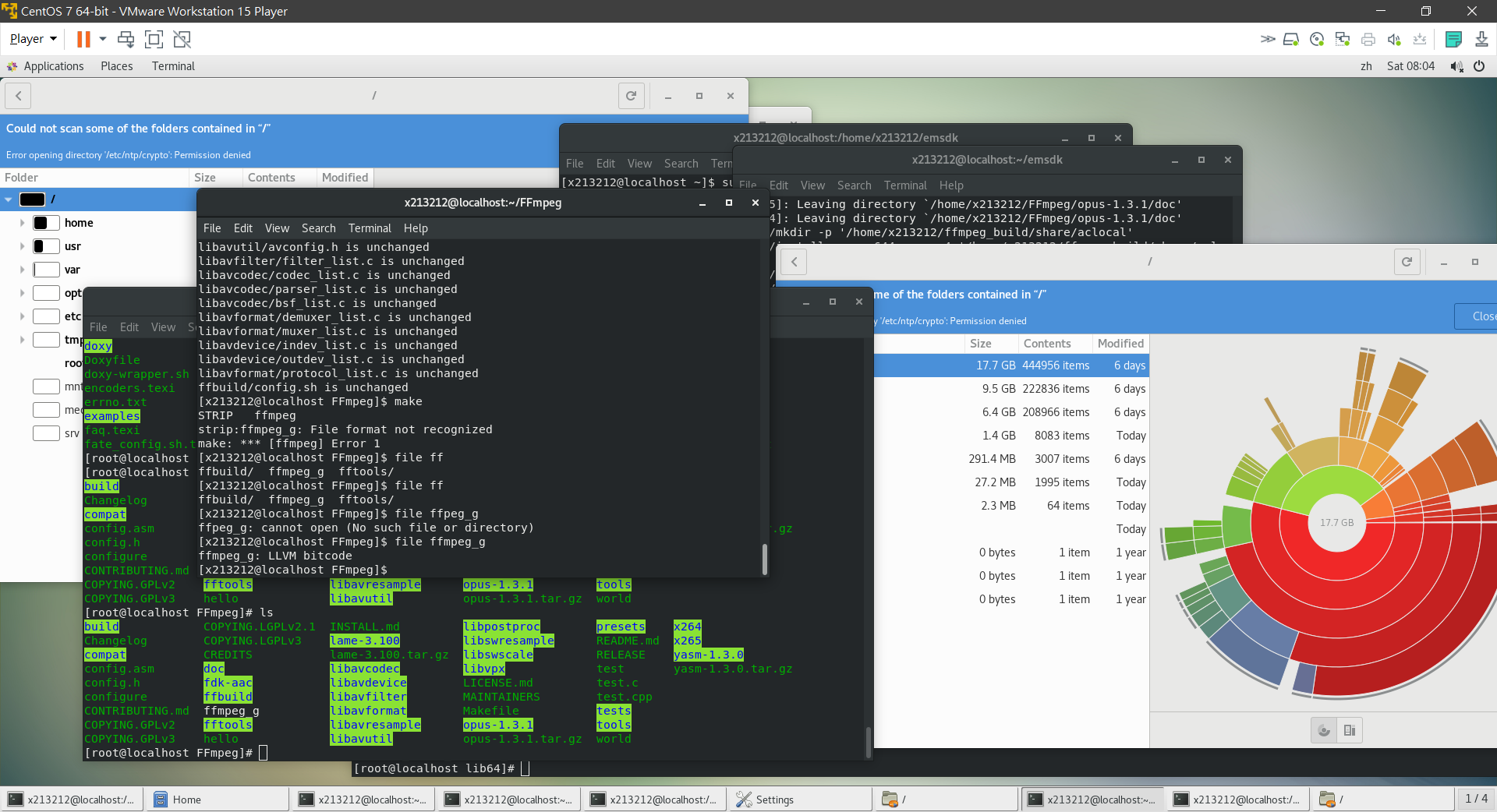
Task: Open the Sat 08:04 clock calendar
Action: pyautogui.click(x=1410, y=66)
